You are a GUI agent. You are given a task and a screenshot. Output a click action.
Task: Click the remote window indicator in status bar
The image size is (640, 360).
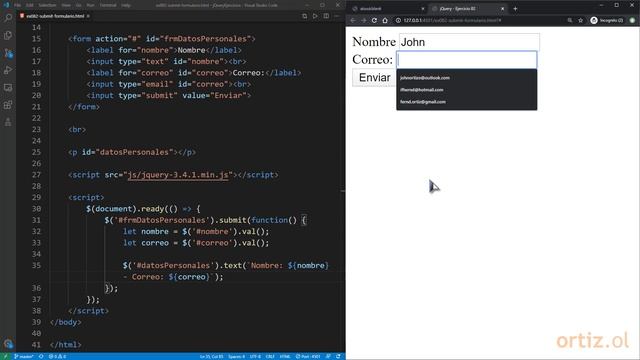(x=5, y=356)
